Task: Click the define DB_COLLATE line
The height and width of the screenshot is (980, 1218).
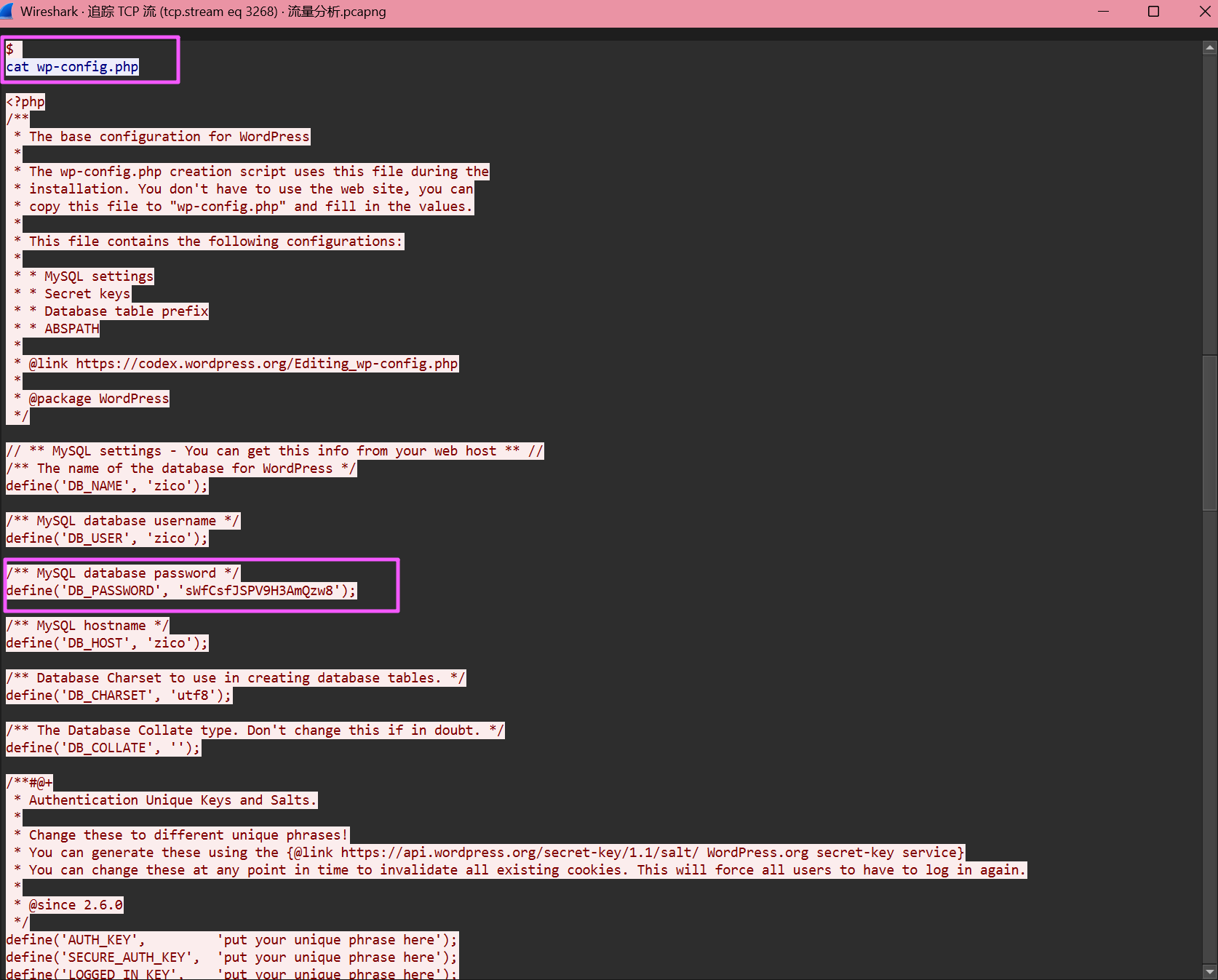Action: [103, 748]
